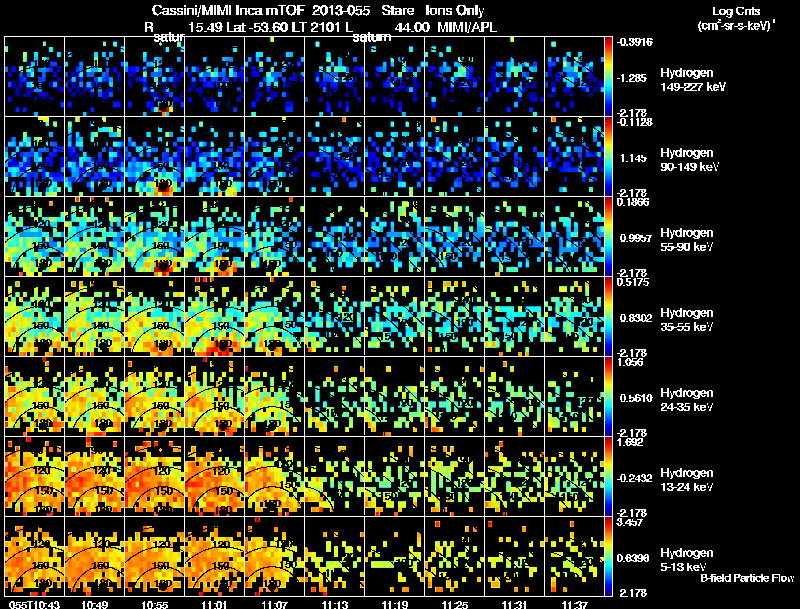Open the 5-13 keV panel at 11:19

pyautogui.click(x=394, y=557)
